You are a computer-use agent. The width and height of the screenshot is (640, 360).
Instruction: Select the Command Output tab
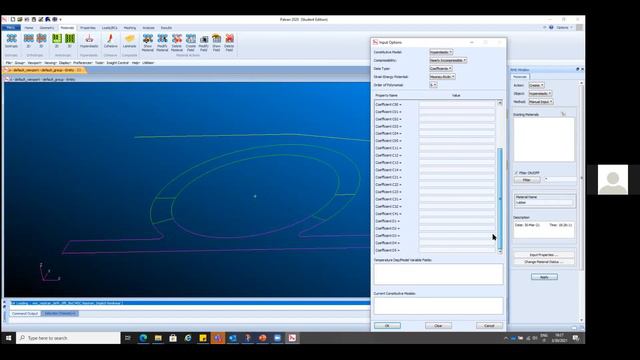pos(25,313)
